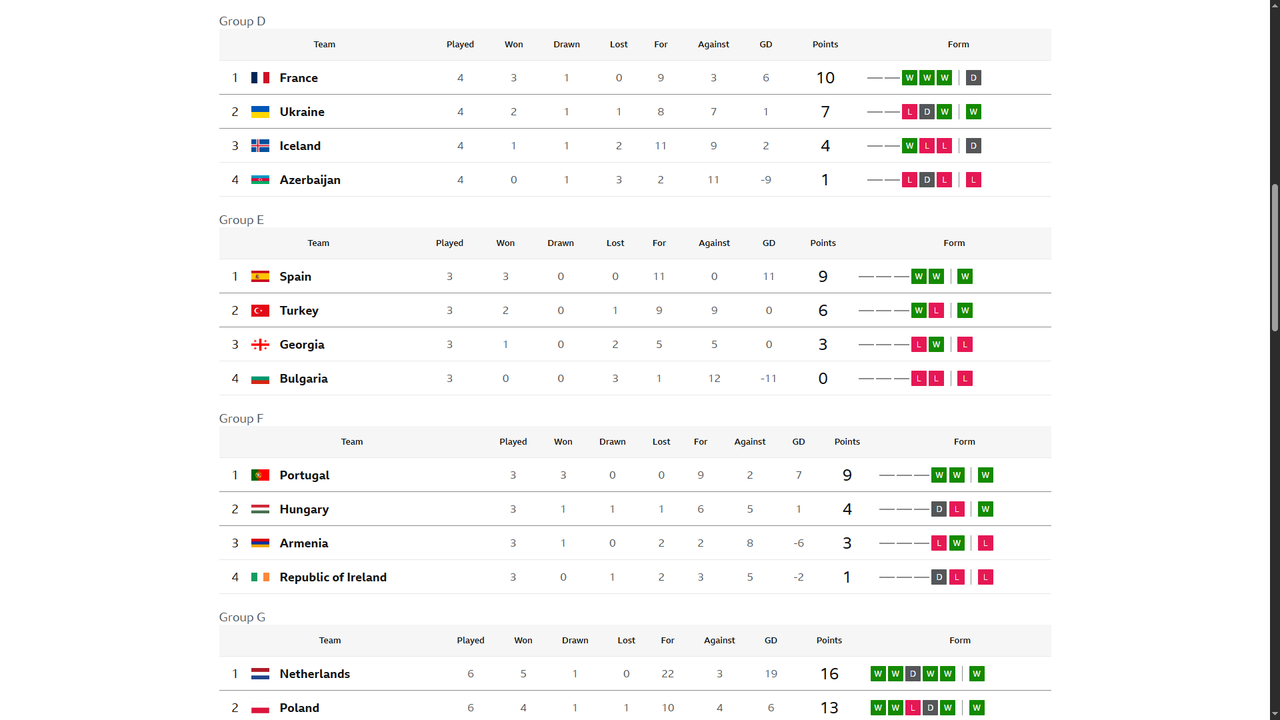This screenshot has height=720, width=1280.
Task: Click Poland's points value 13
Action: coord(829,709)
